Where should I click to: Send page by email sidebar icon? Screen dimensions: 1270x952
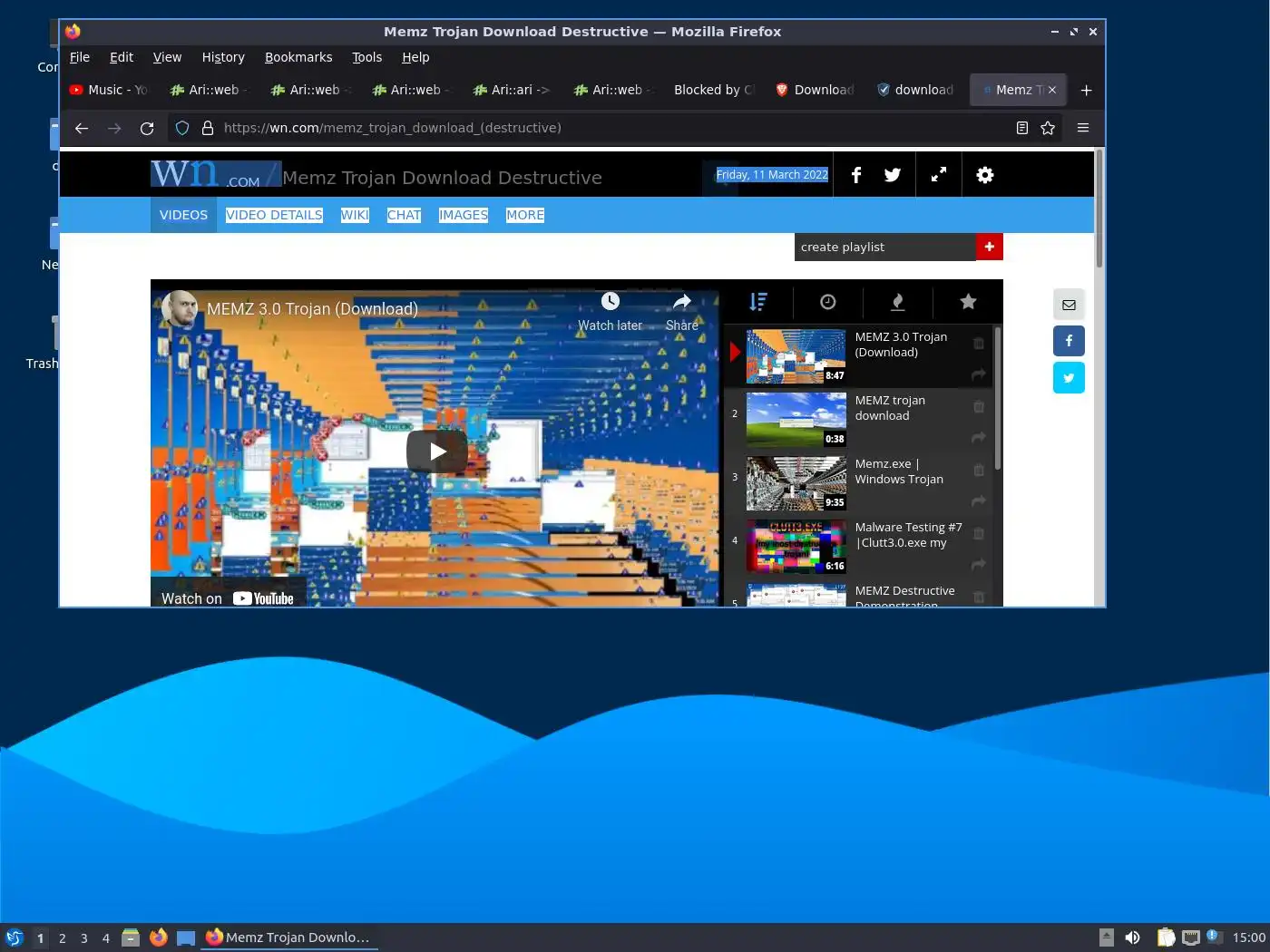click(x=1069, y=305)
